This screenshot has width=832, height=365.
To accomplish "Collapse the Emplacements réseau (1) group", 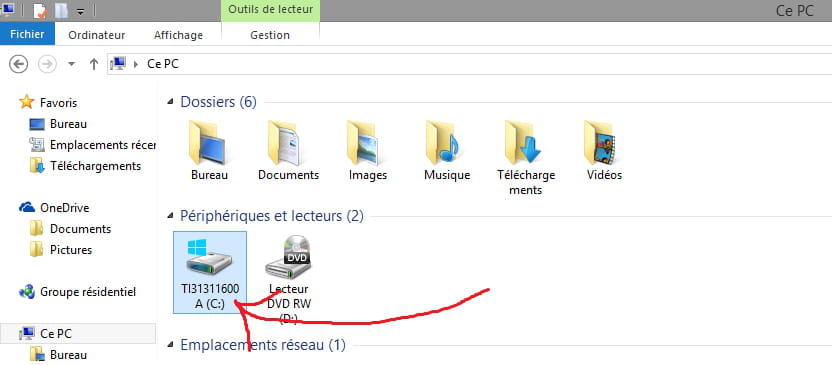I will (x=170, y=345).
